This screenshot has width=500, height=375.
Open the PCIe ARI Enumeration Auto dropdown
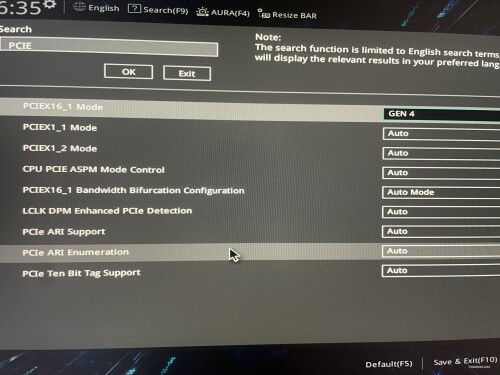point(441,251)
